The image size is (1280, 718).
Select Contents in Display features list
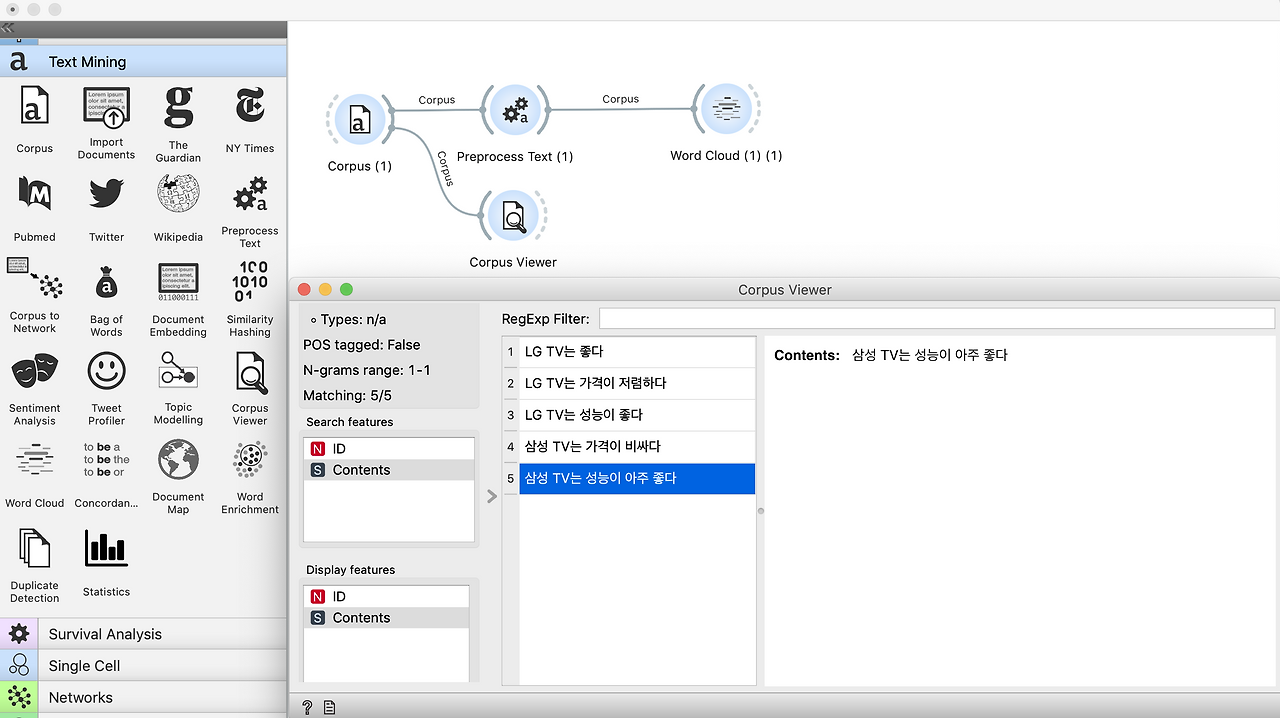tap(385, 618)
